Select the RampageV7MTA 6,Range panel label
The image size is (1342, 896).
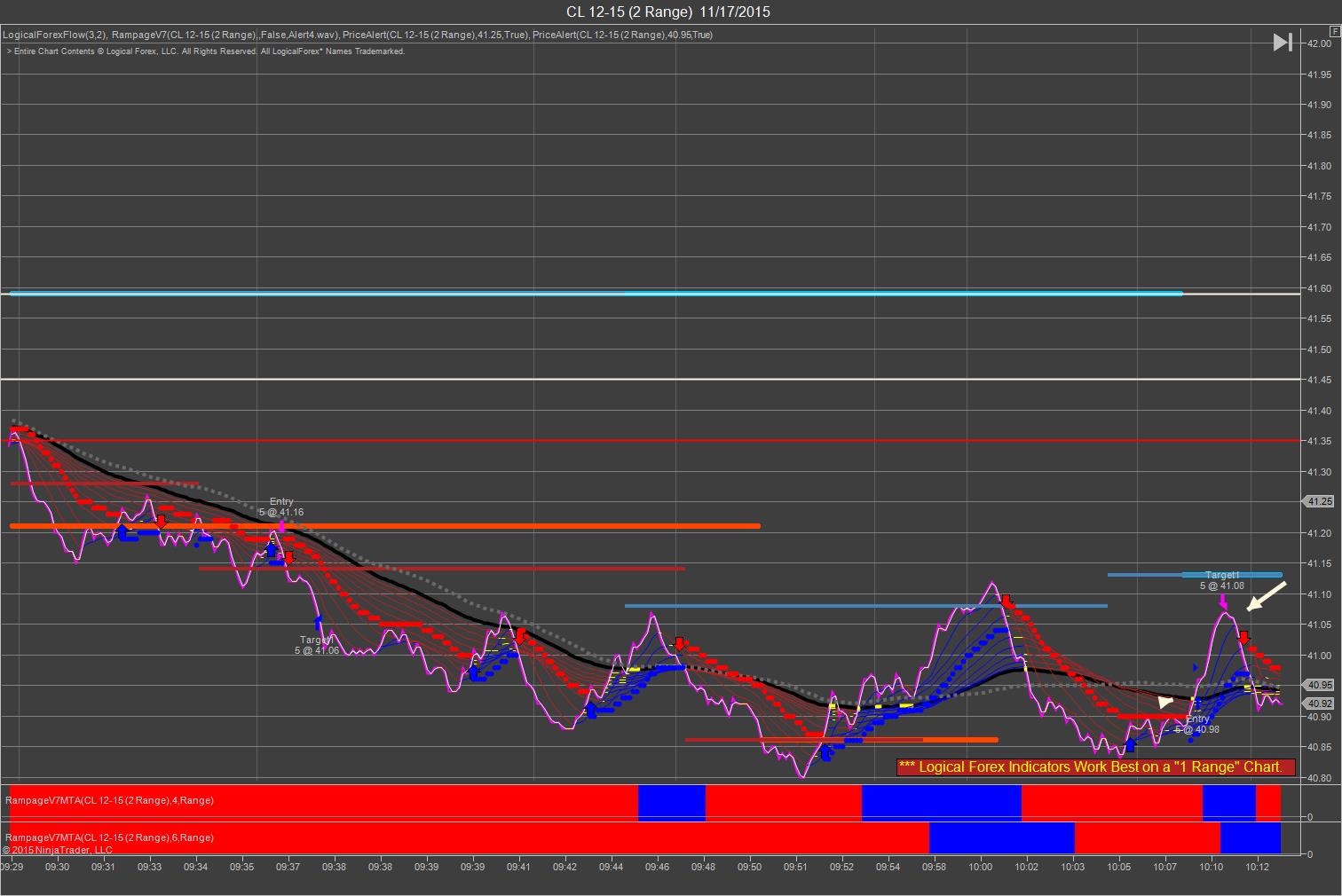[110, 837]
